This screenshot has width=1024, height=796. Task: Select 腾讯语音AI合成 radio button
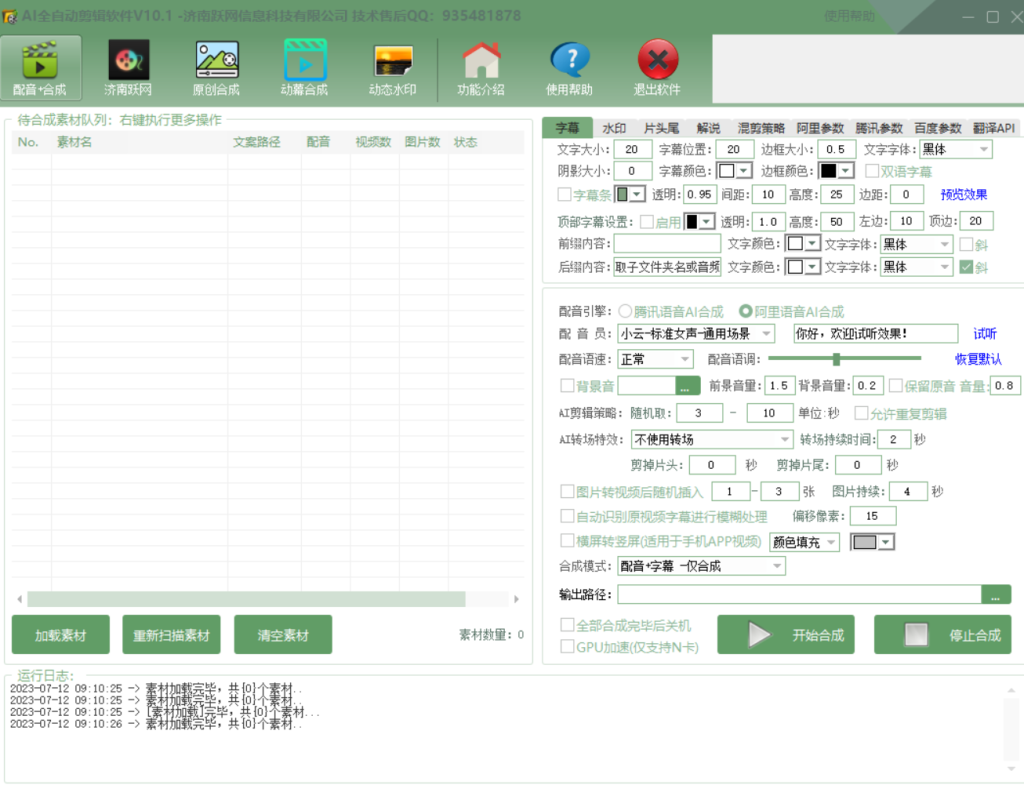(626, 311)
